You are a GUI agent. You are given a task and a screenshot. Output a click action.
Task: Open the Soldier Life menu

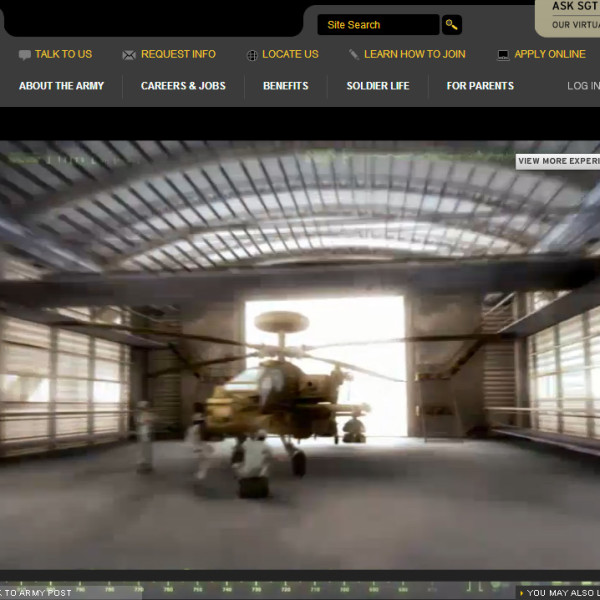click(x=378, y=86)
